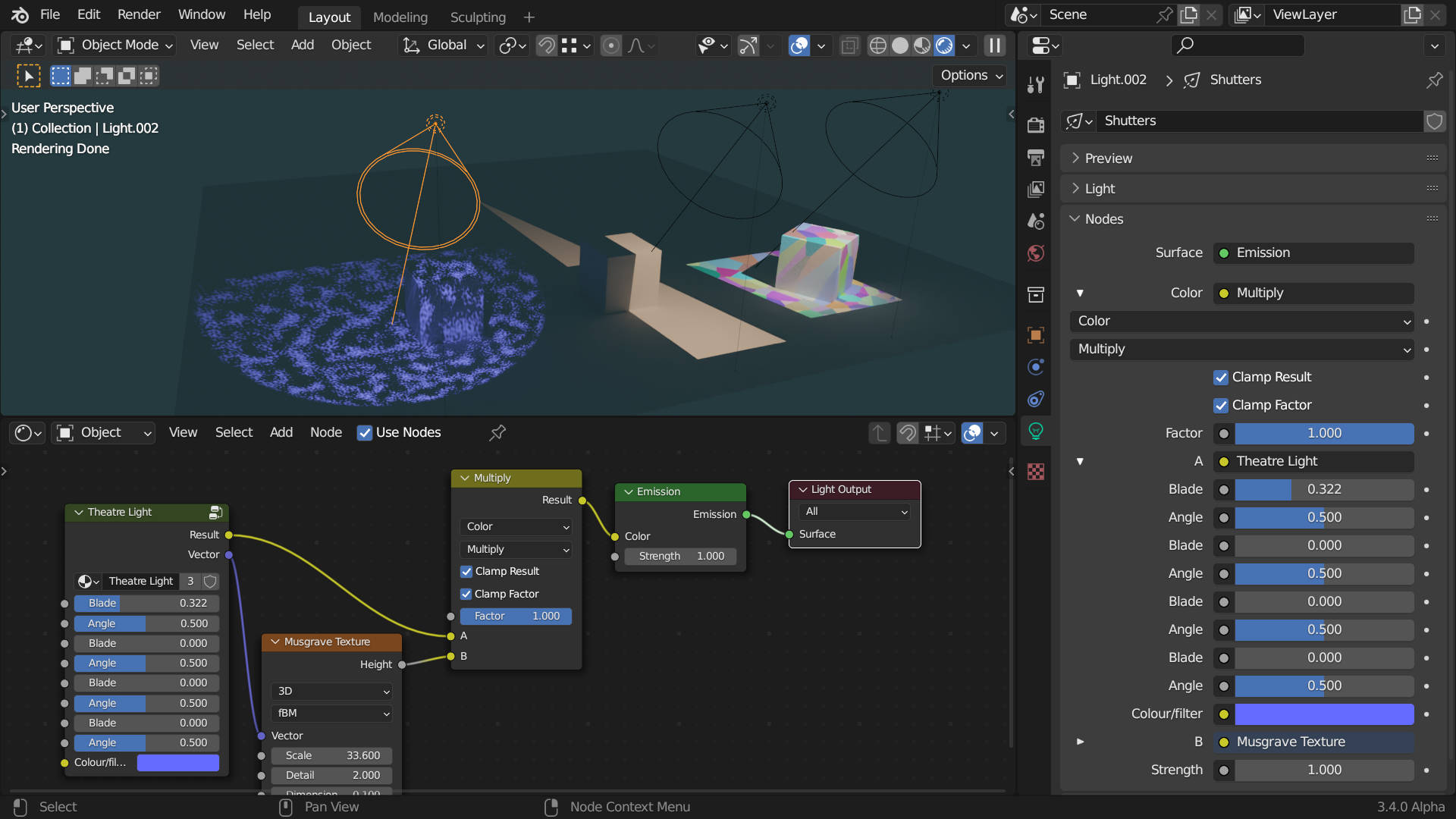Viewport: 1456px width, 819px height.
Task: Open the Output properties tab icon
Action: (x=1036, y=157)
